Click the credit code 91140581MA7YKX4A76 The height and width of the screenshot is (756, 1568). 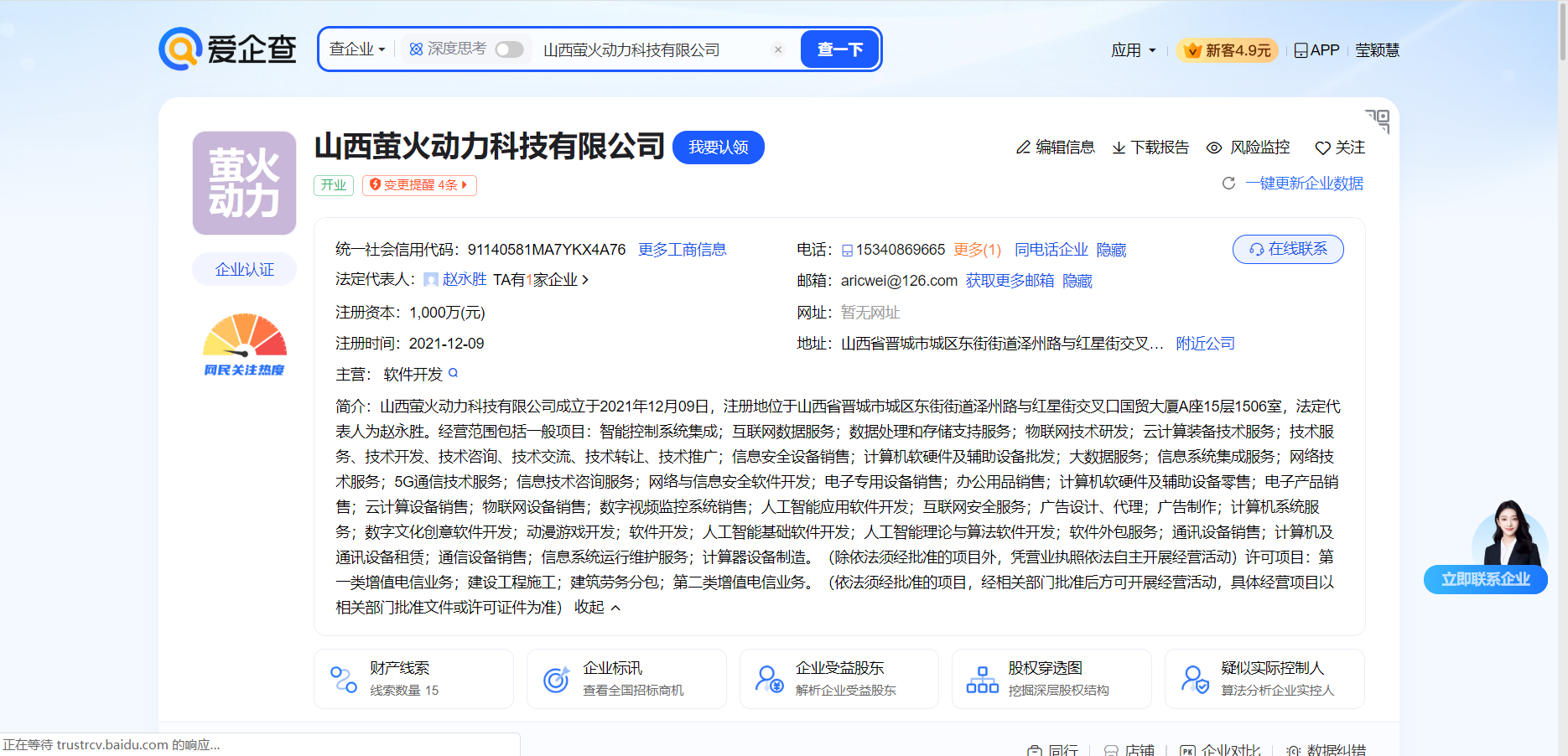coord(547,250)
